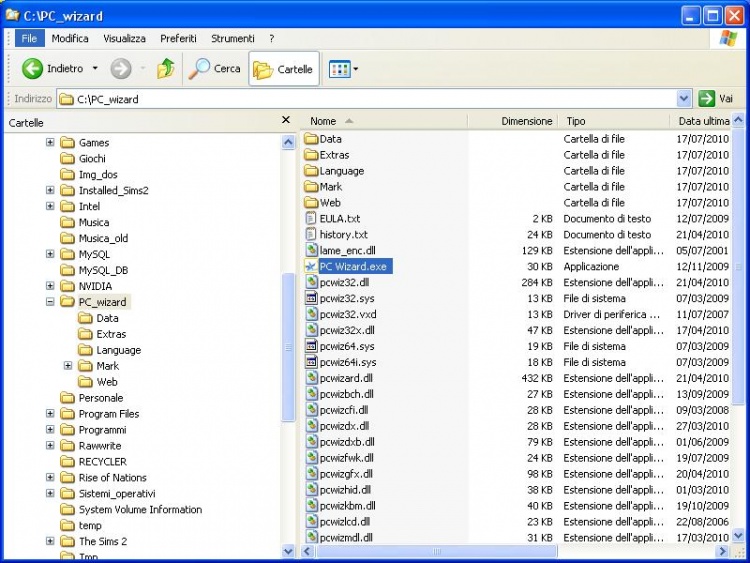The width and height of the screenshot is (750, 563).
Task: Collapse the PC_wizard tree node
Action: (51, 302)
